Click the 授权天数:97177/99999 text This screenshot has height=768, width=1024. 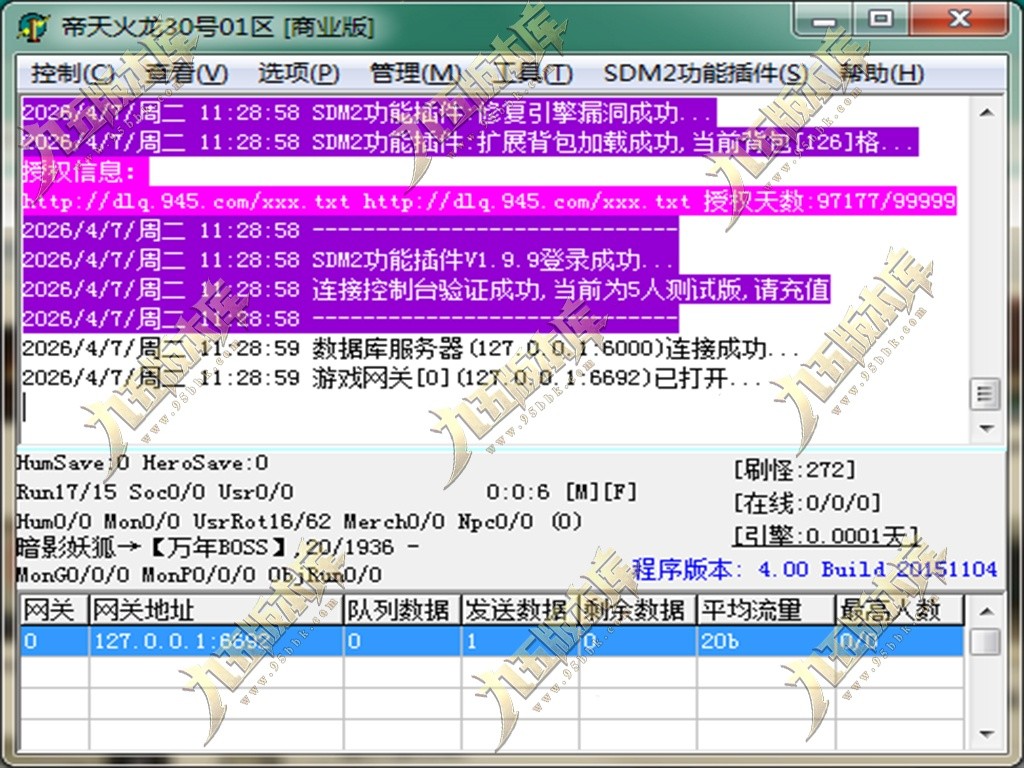click(x=829, y=201)
